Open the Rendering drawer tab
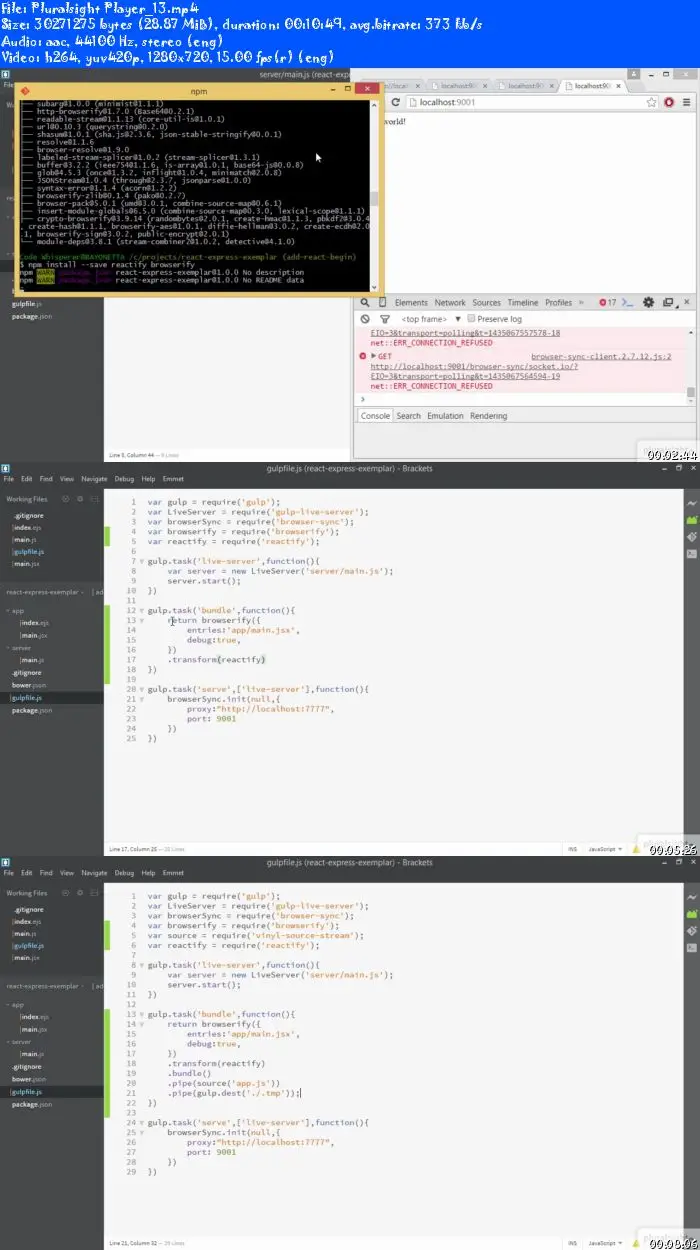Image resolution: width=700 pixels, height=1250 pixels. [489, 416]
